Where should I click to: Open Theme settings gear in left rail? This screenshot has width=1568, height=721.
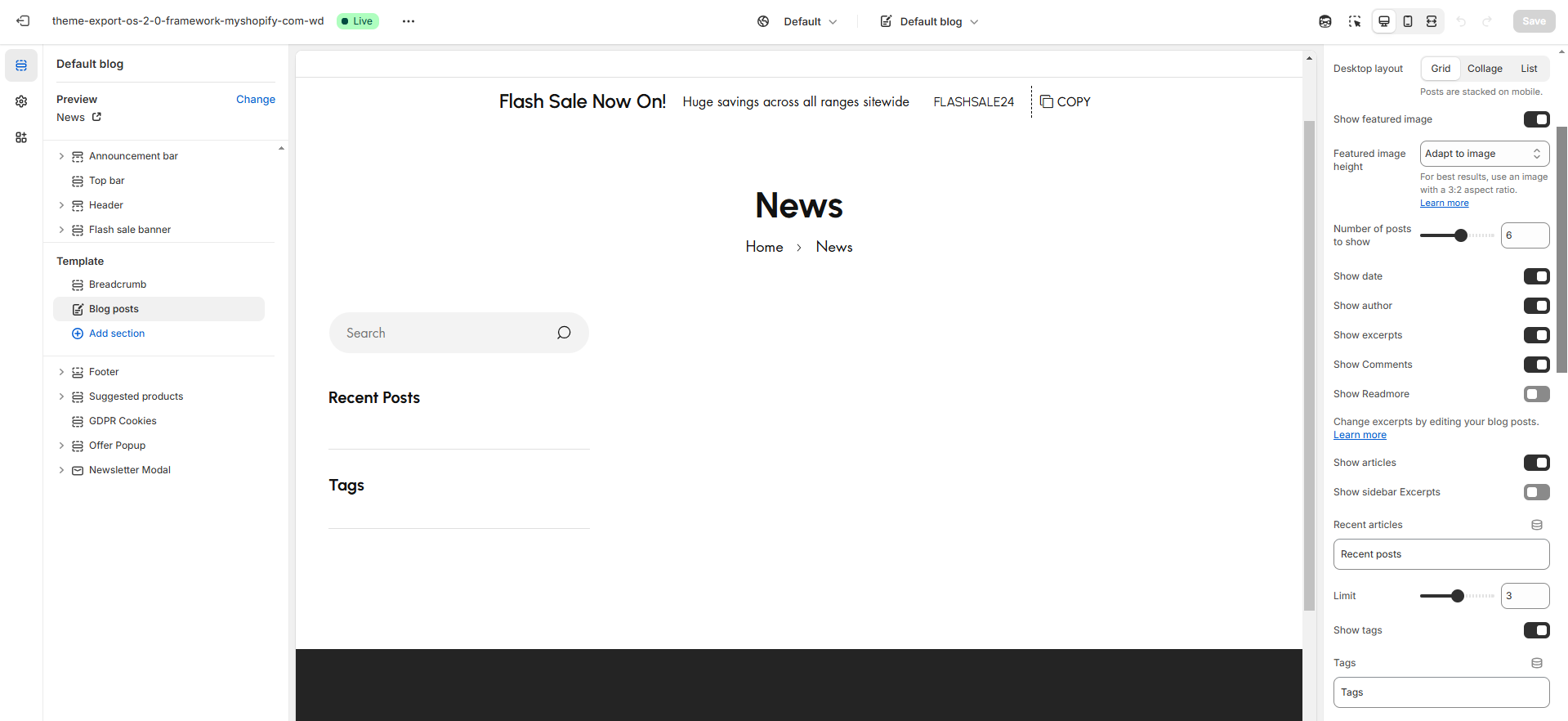coord(21,101)
